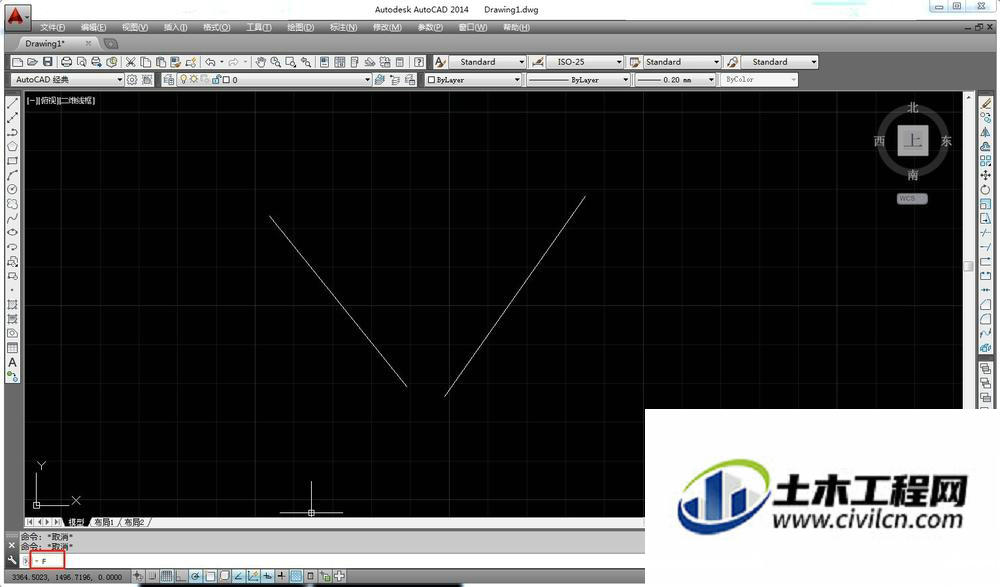Open the Layer Properties Manager icon
The width and height of the screenshot is (1000, 587).
169,80
